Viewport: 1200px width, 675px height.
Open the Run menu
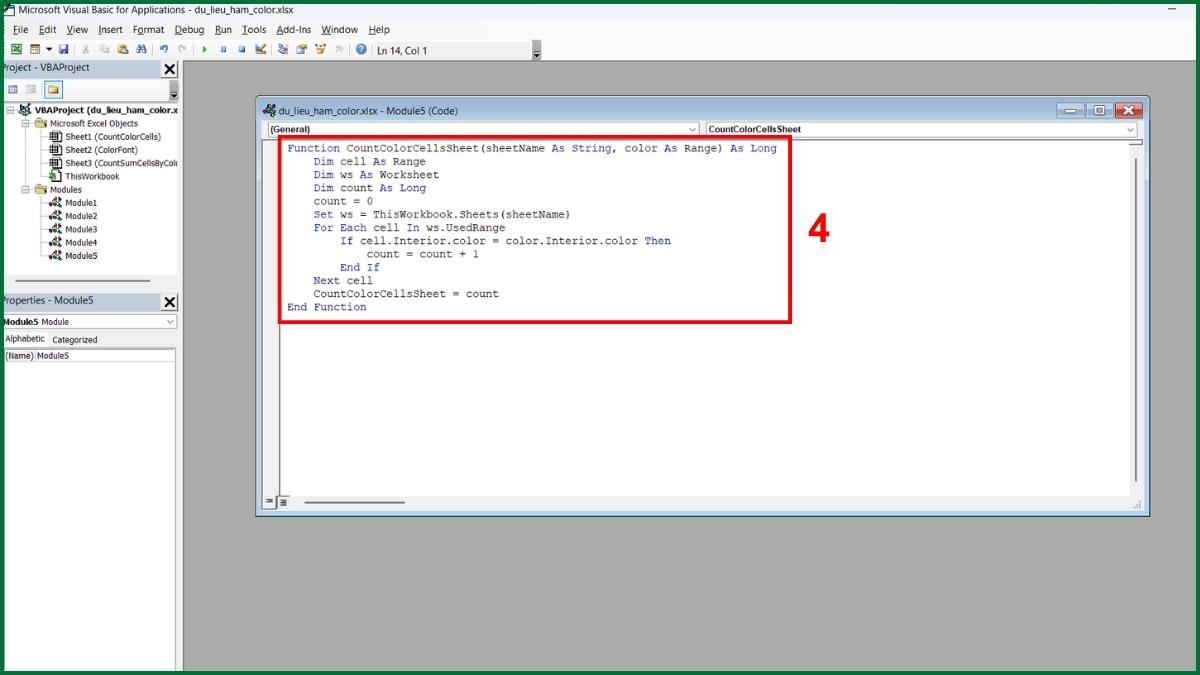click(223, 30)
